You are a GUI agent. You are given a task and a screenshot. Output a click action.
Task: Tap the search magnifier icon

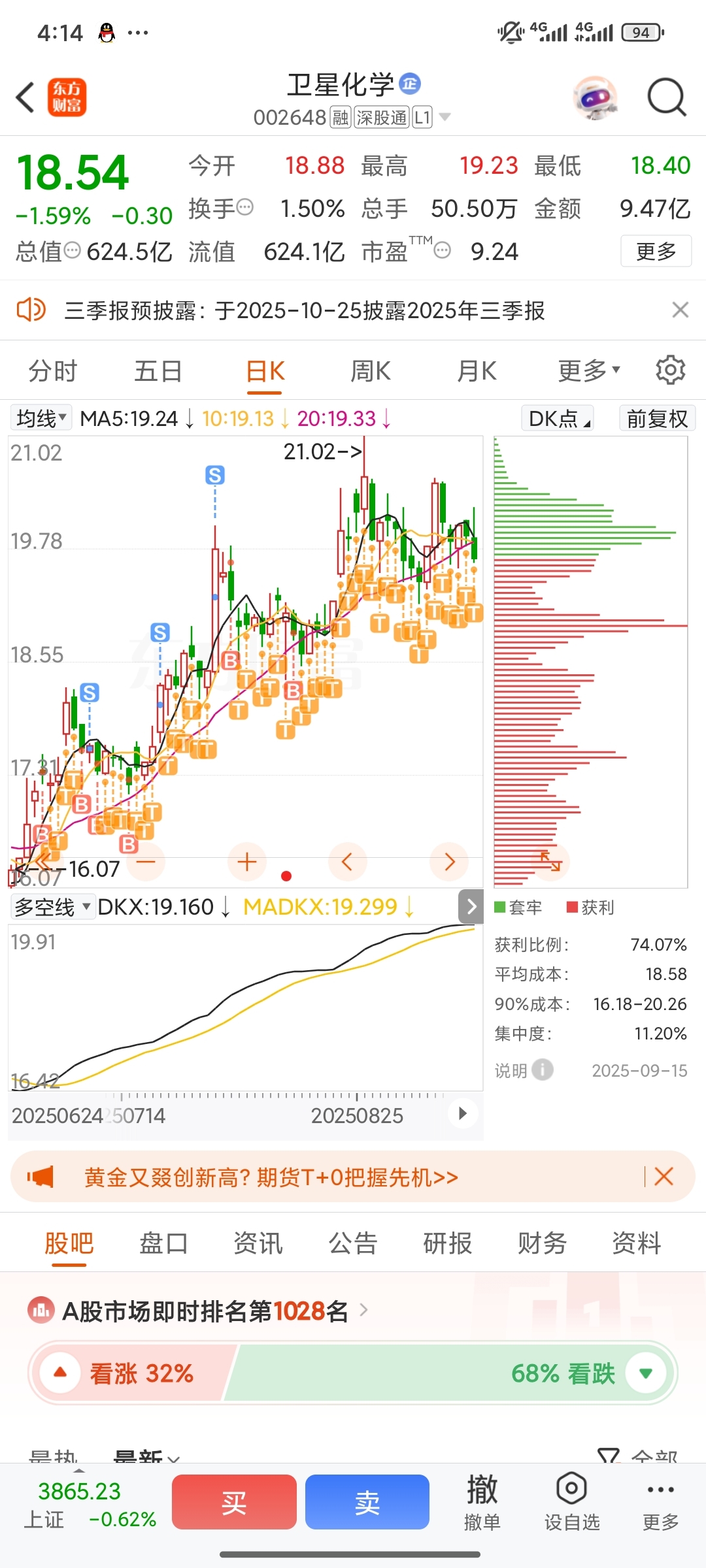[x=667, y=98]
